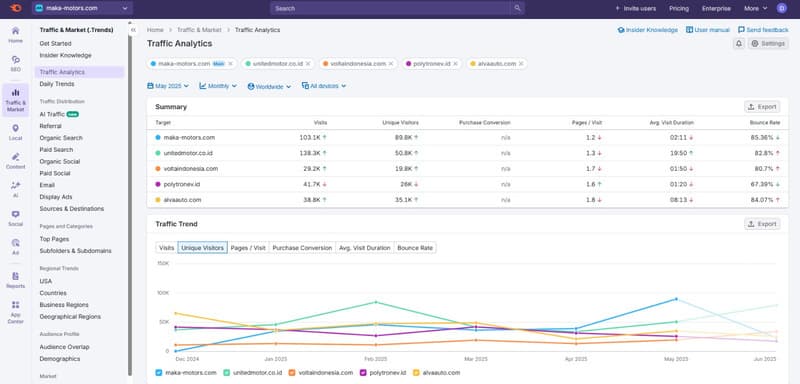
Task: Remove maka-motors.com domain chip
Action: (230, 64)
